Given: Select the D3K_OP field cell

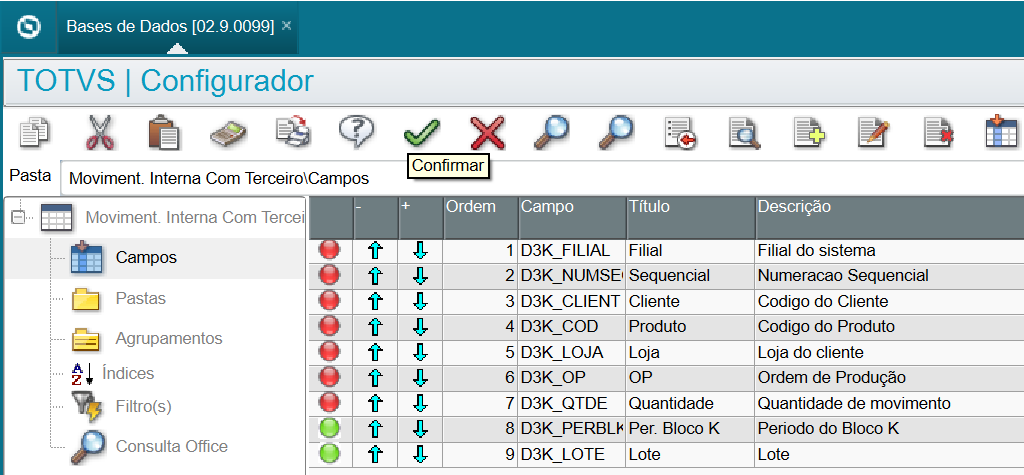Looking at the screenshot, I should [572, 378].
